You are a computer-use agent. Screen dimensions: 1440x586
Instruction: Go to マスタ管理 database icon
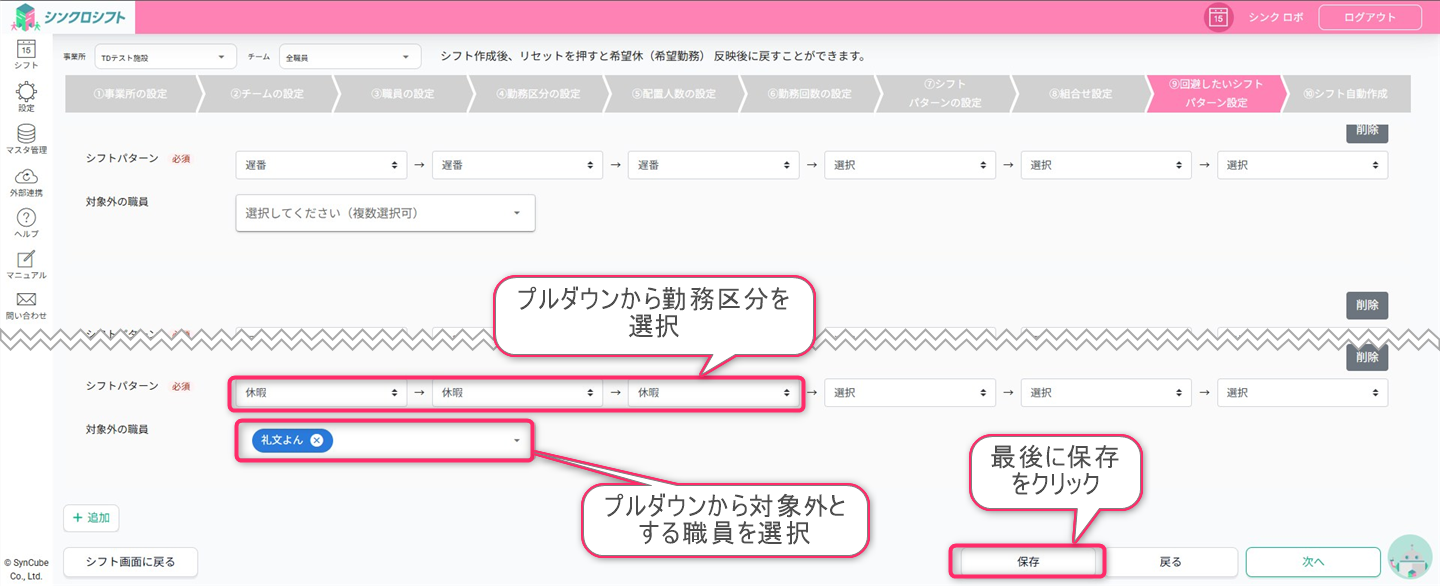tap(26, 139)
